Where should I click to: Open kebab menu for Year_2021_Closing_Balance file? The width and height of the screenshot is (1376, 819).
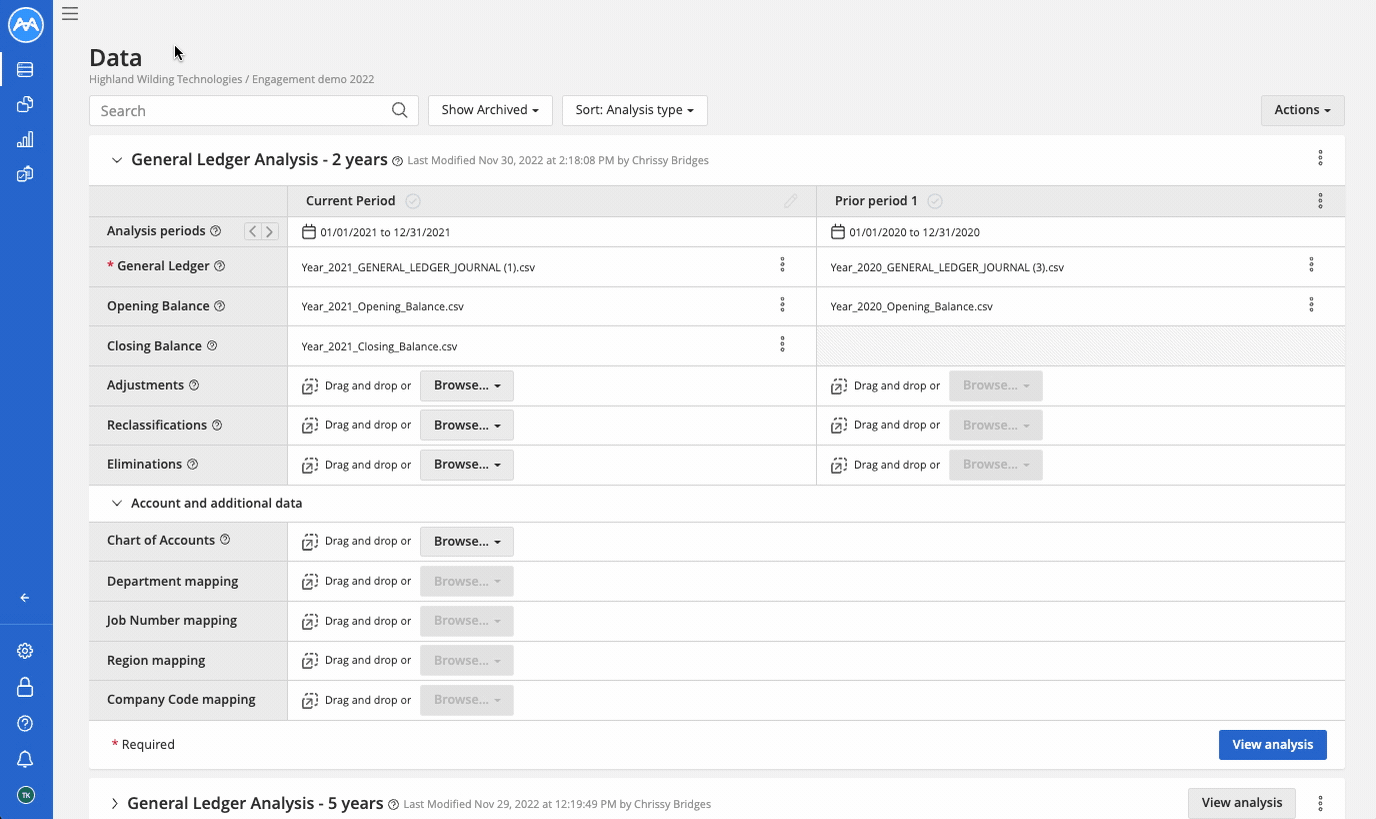pos(782,344)
